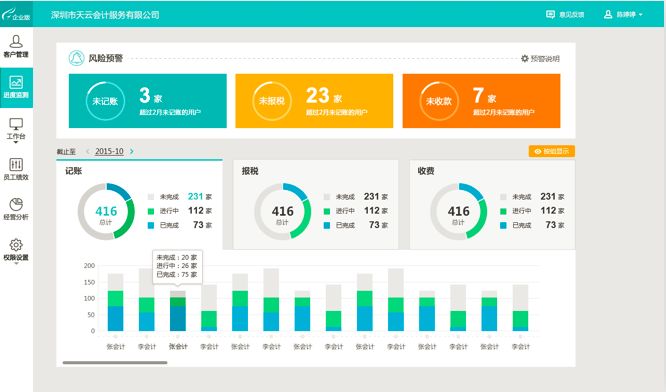Click the 未收款 circle in orange card

(439, 101)
